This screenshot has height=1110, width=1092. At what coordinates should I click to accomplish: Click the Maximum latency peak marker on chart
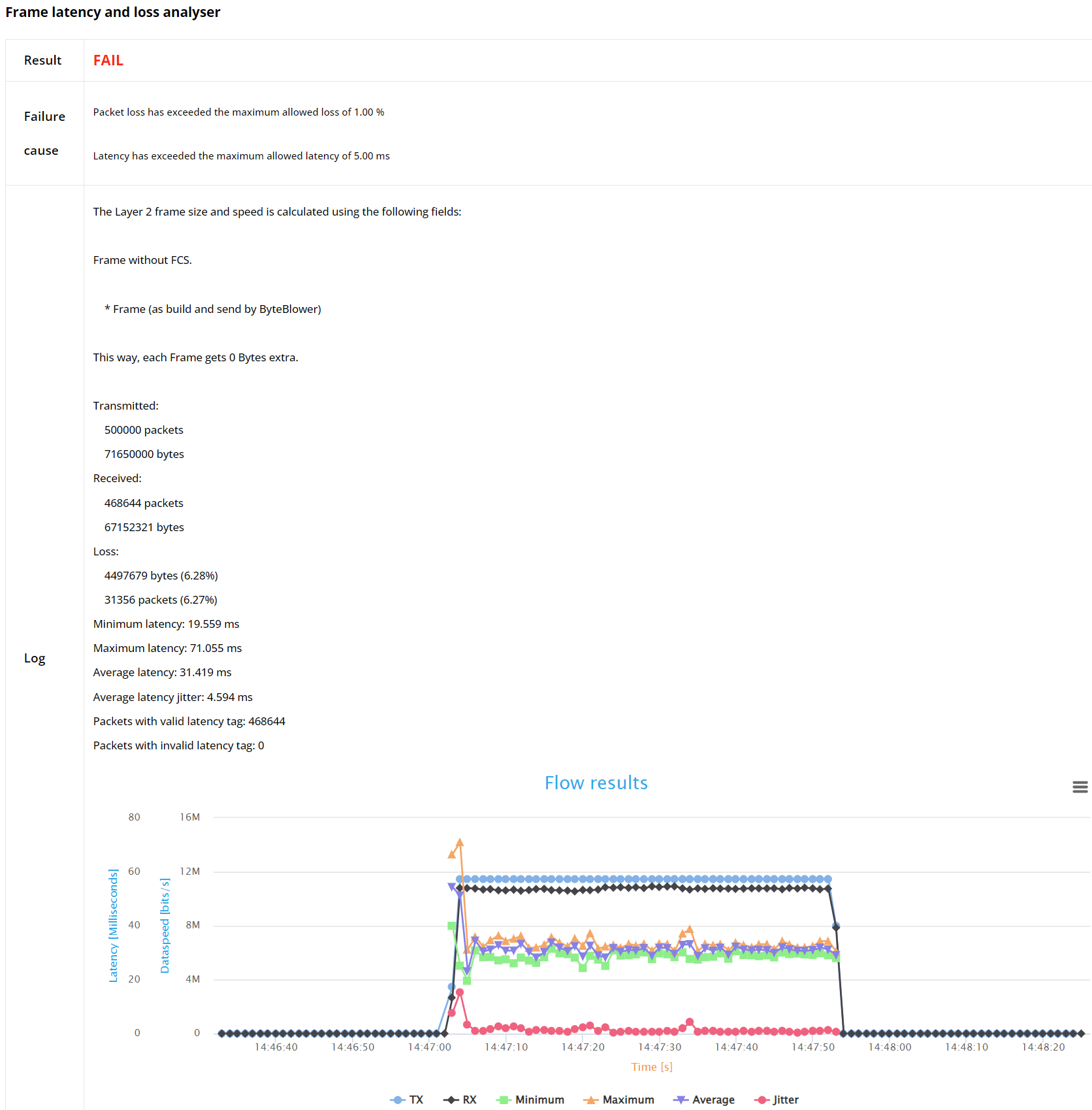click(460, 843)
